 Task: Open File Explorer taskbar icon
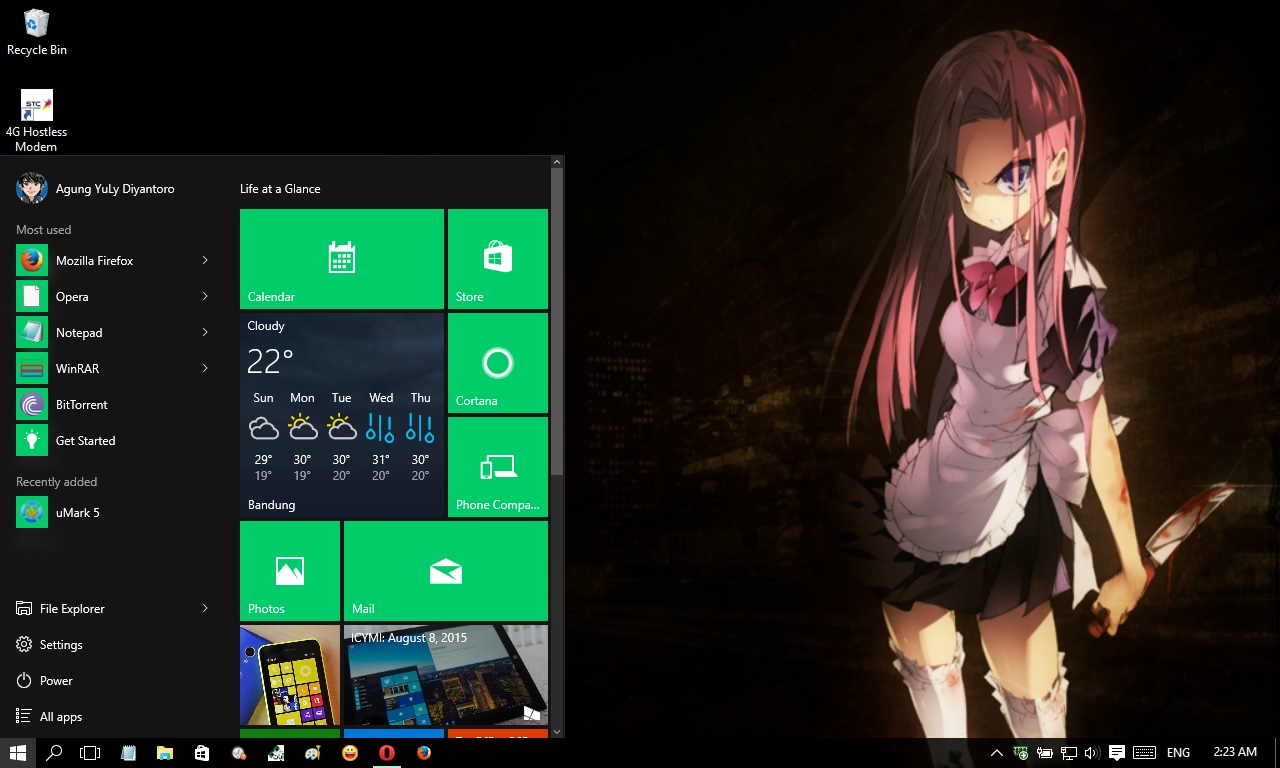tap(165, 753)
